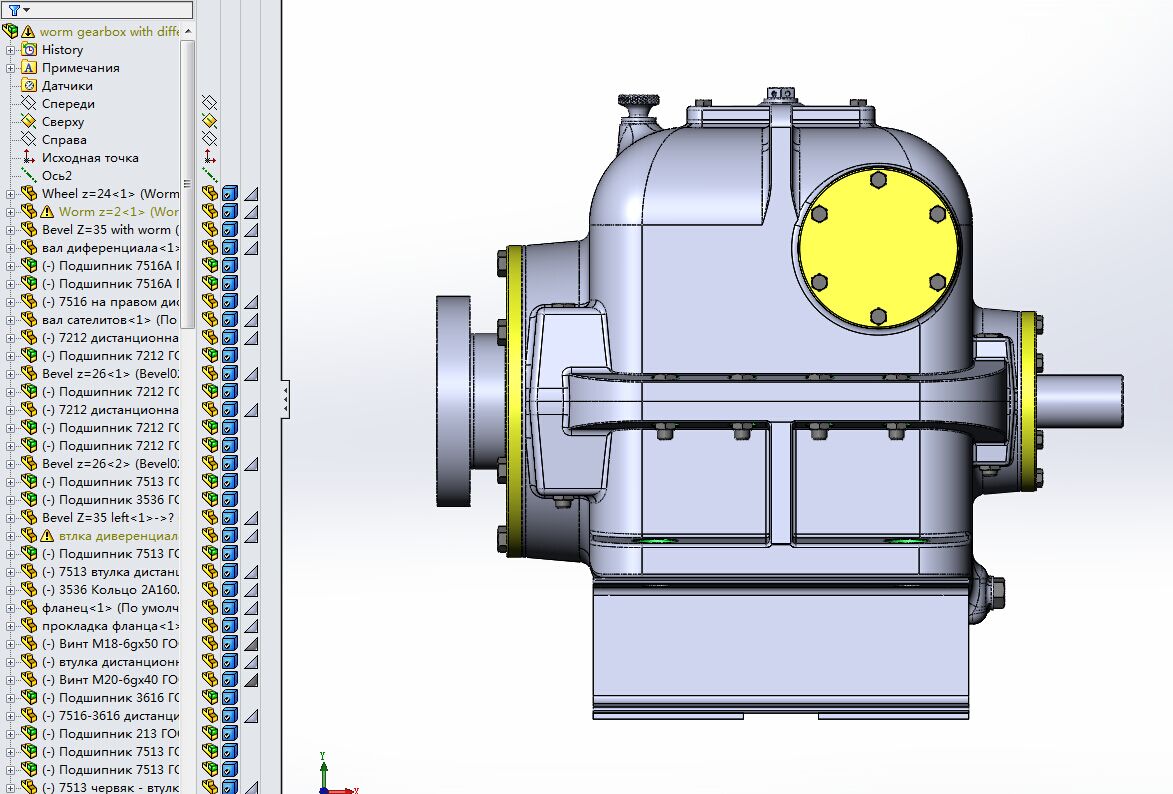Toggle hide/show for Винт M20-6gx40 in display pane
Viewport: 1173px width, 794px height.
[209, 680]
